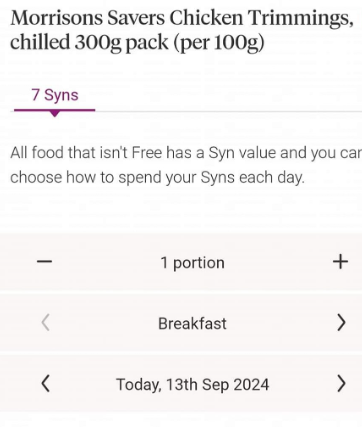This screenshot has width=362, height=427.
Task: Decrease portion count with the minus icon
Action: click(x=44, y=262)
